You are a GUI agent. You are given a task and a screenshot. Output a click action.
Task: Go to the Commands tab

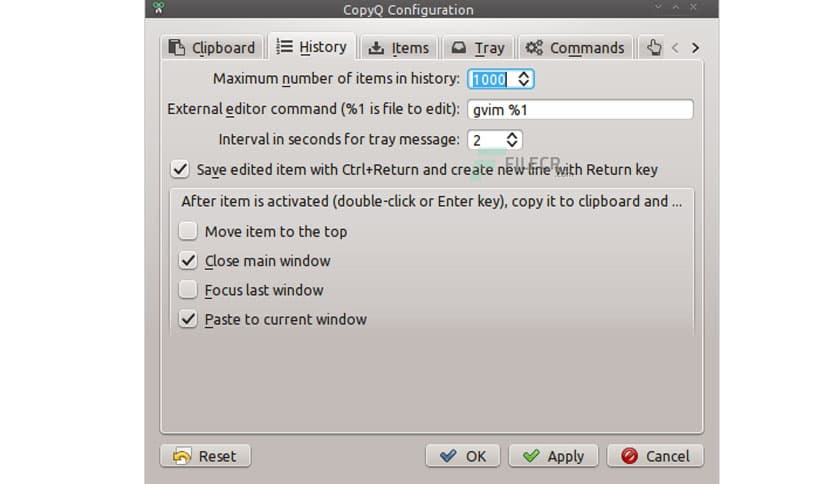pyautogui.click(x=575, y=48)
